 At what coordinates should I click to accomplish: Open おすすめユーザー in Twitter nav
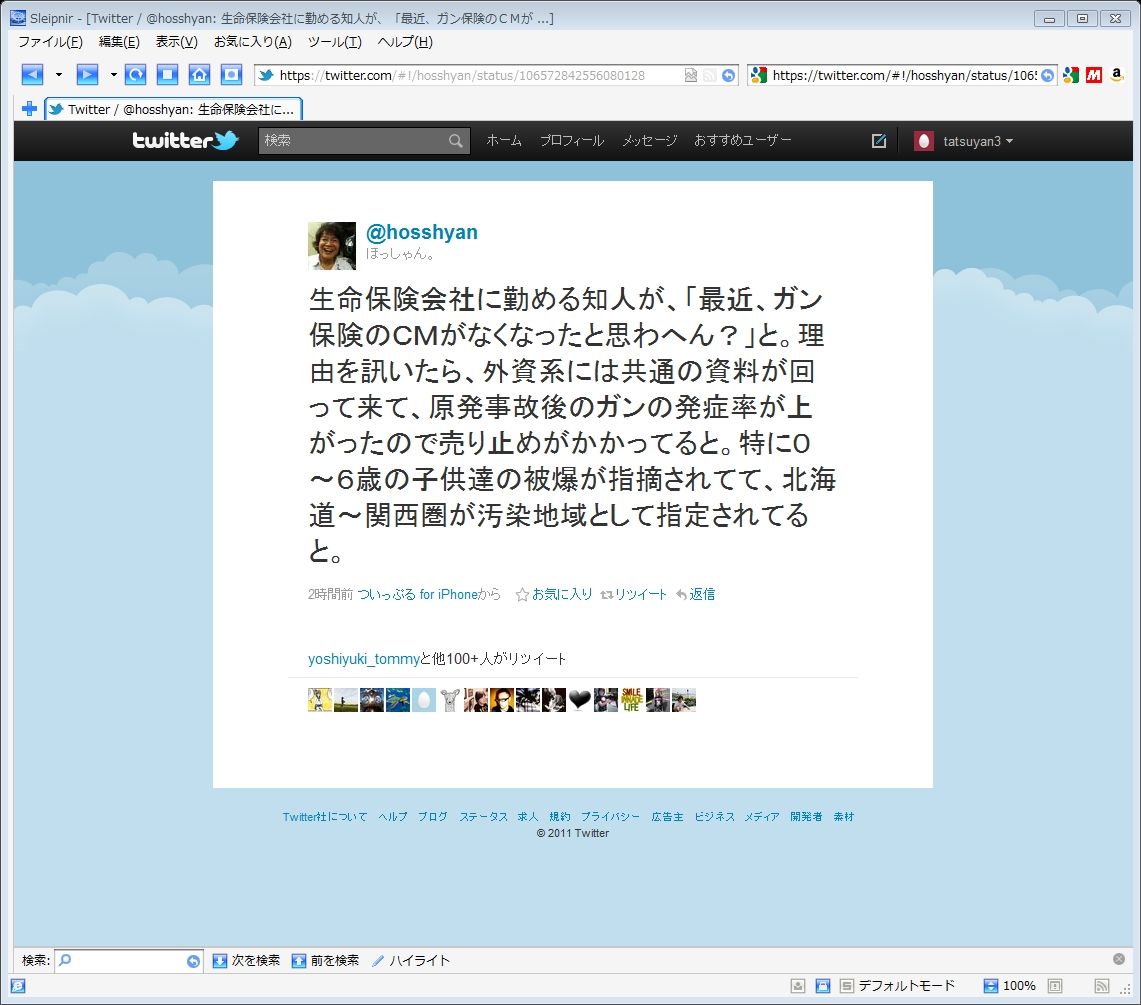(742, 140)
